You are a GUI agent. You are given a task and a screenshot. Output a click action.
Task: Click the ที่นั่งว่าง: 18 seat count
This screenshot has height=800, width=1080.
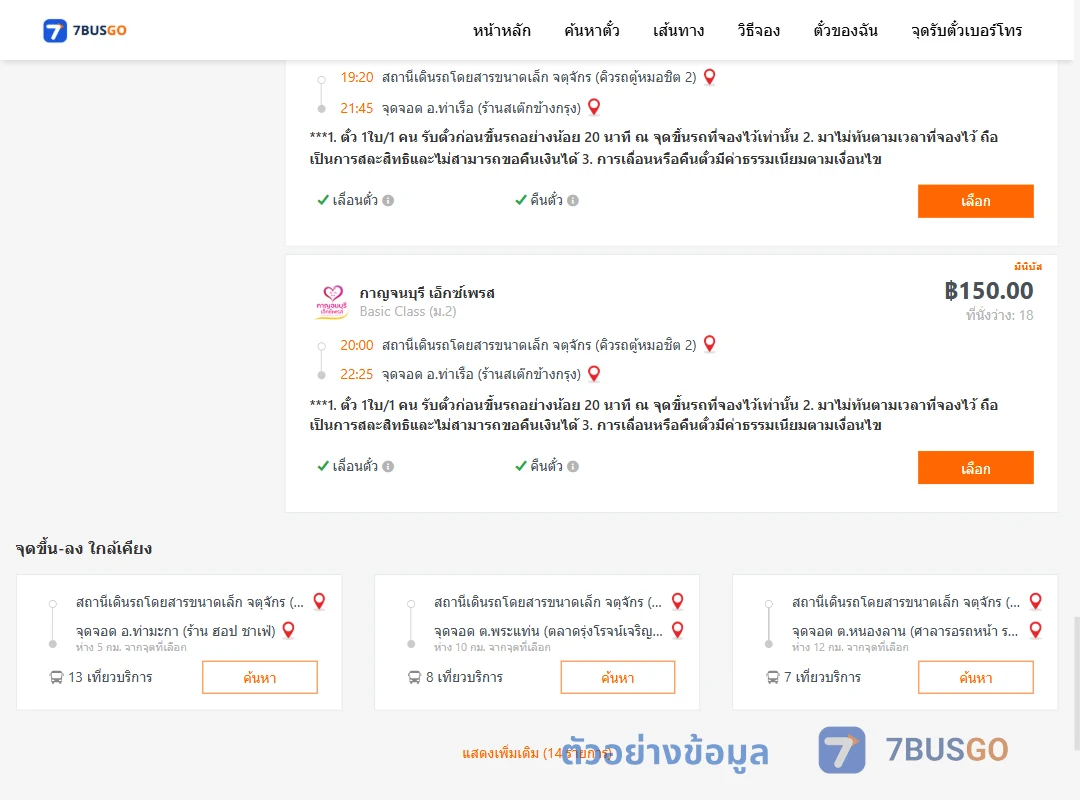point(999,315)
